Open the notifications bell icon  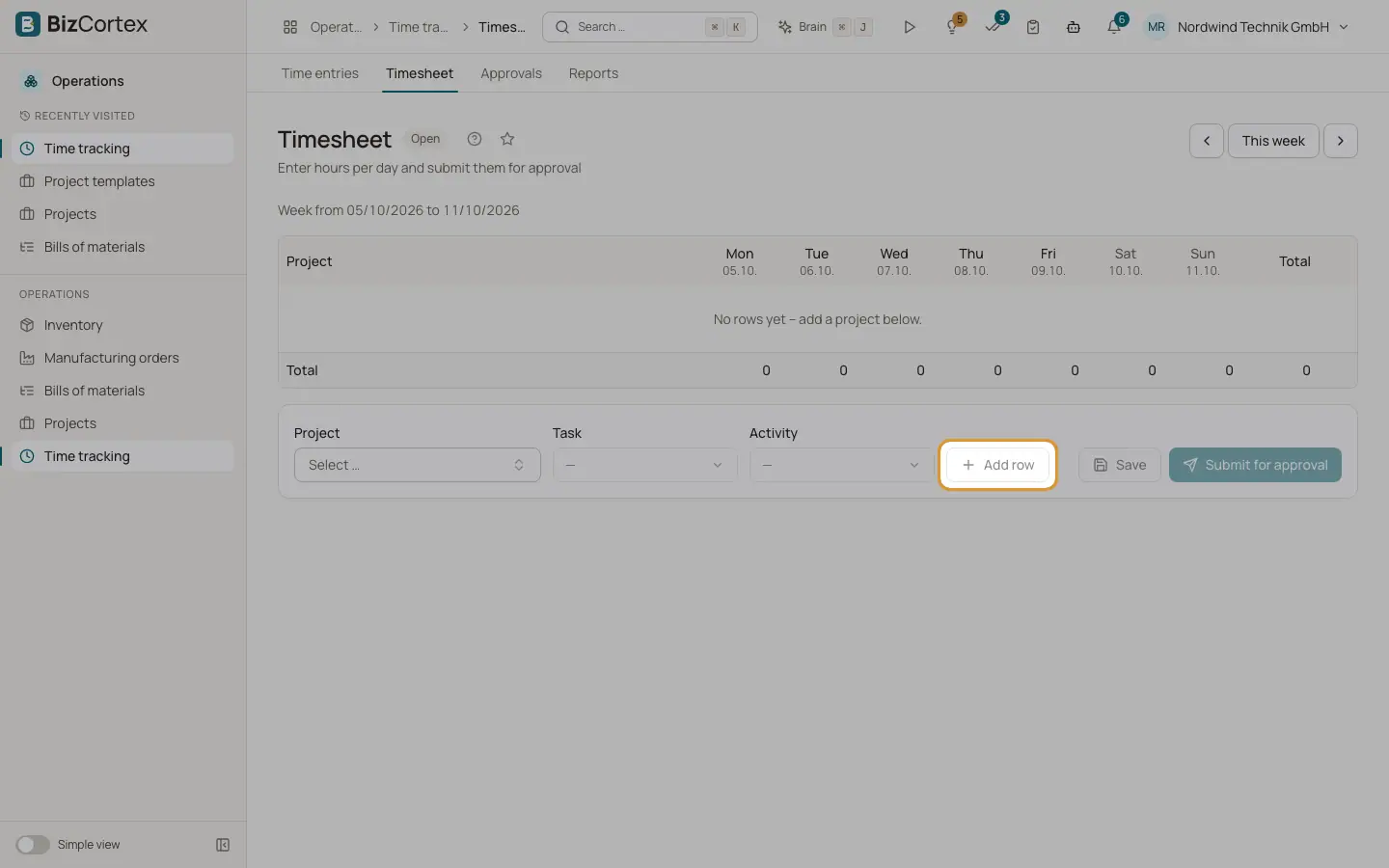(x=1114, y=27)
